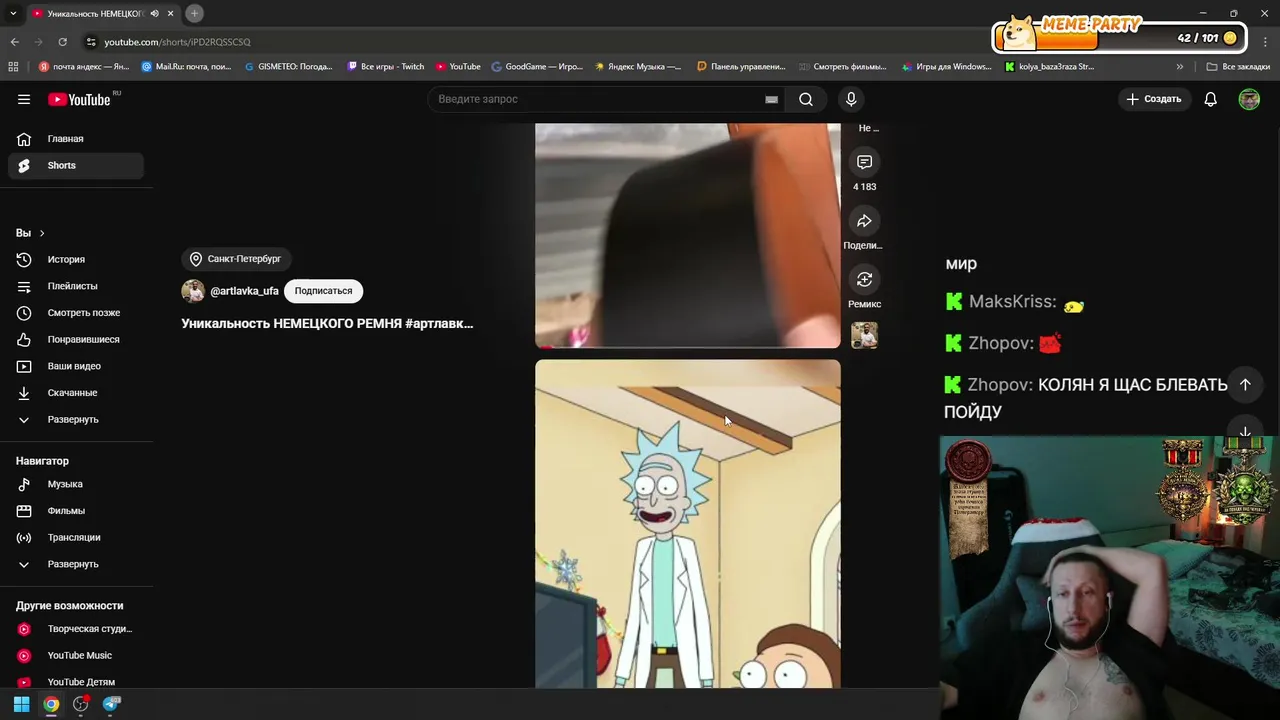Open the kolya_baza3raza bookmark
This screenshot has height=720, width=1280.
point(1050,67)
